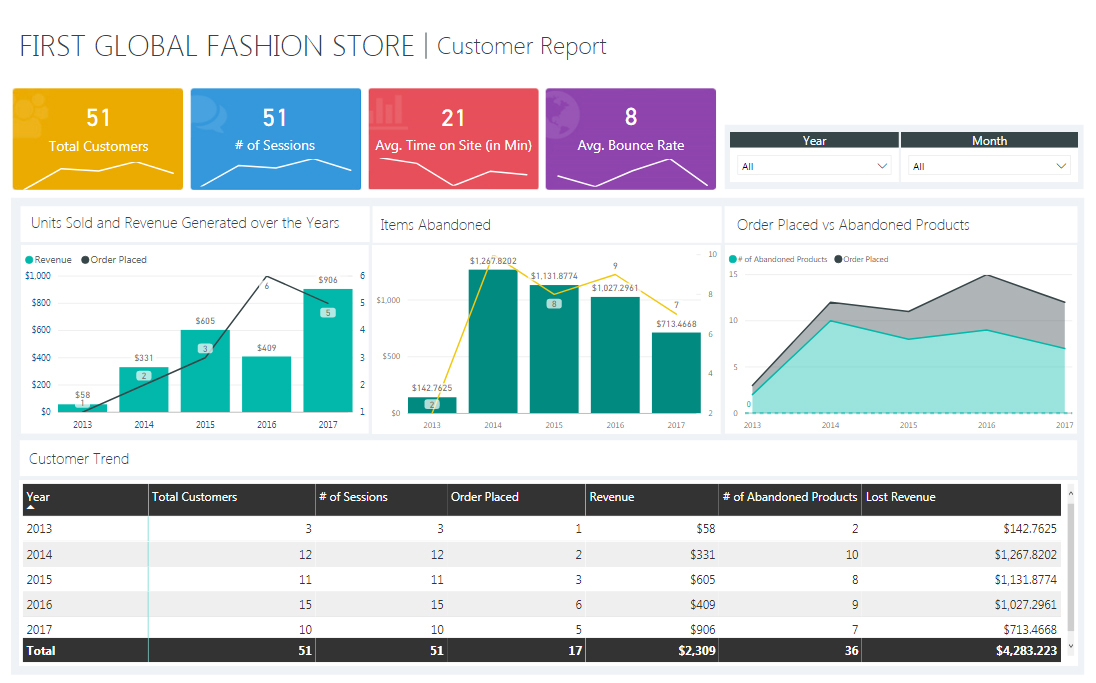Click the 2014 Items Abandoned bar
Screen dimensions: 1096x683
coord(493,340)
